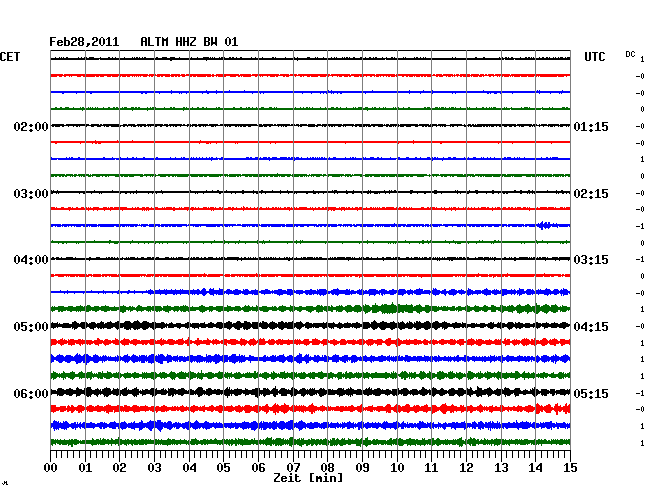Click minute tick label 10

pos(397,467)
